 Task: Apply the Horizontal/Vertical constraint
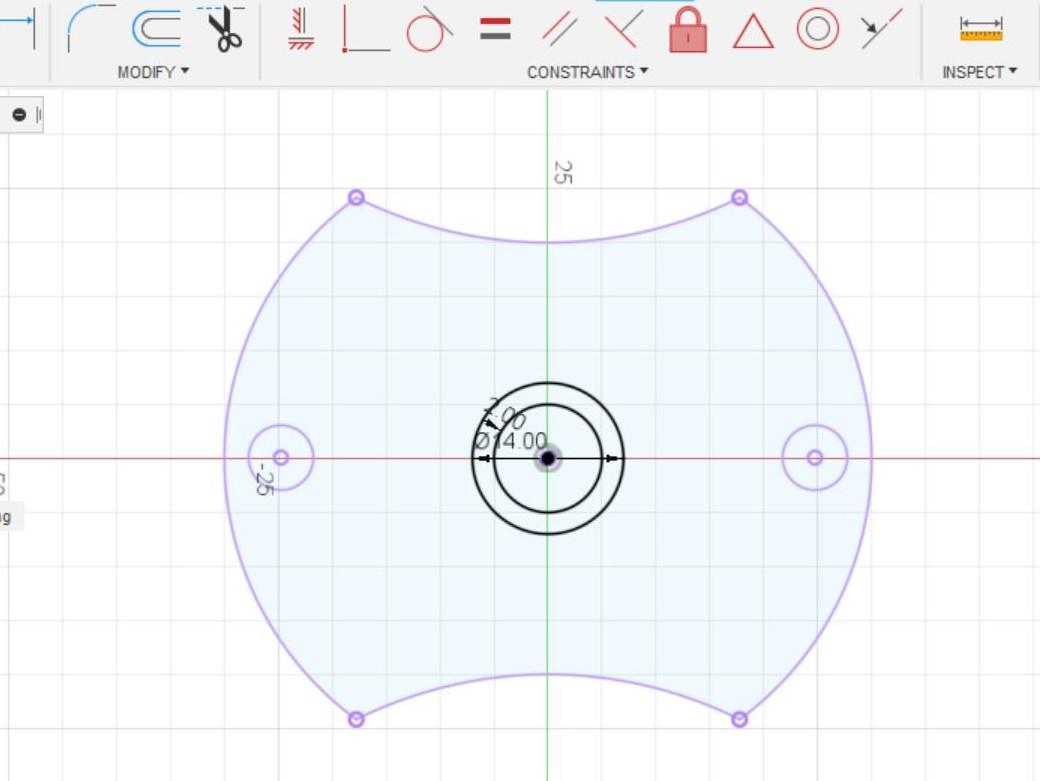tap(300, 29)
